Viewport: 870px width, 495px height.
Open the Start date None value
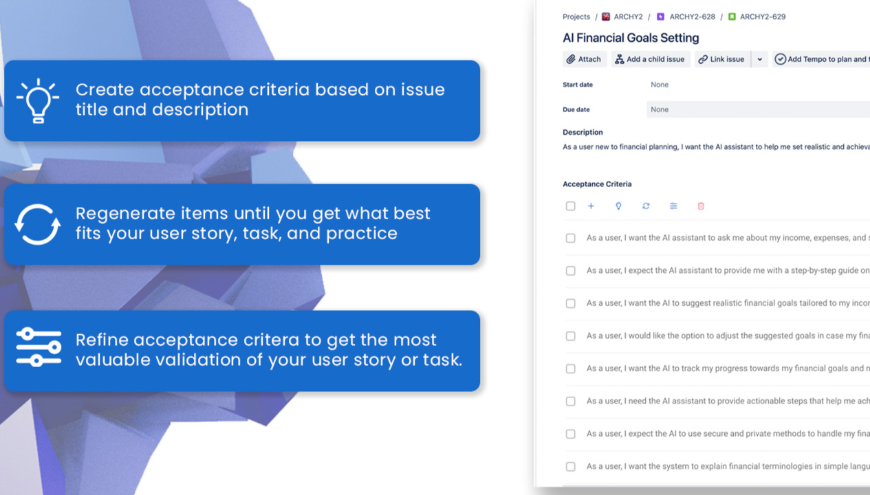(659, 85)
